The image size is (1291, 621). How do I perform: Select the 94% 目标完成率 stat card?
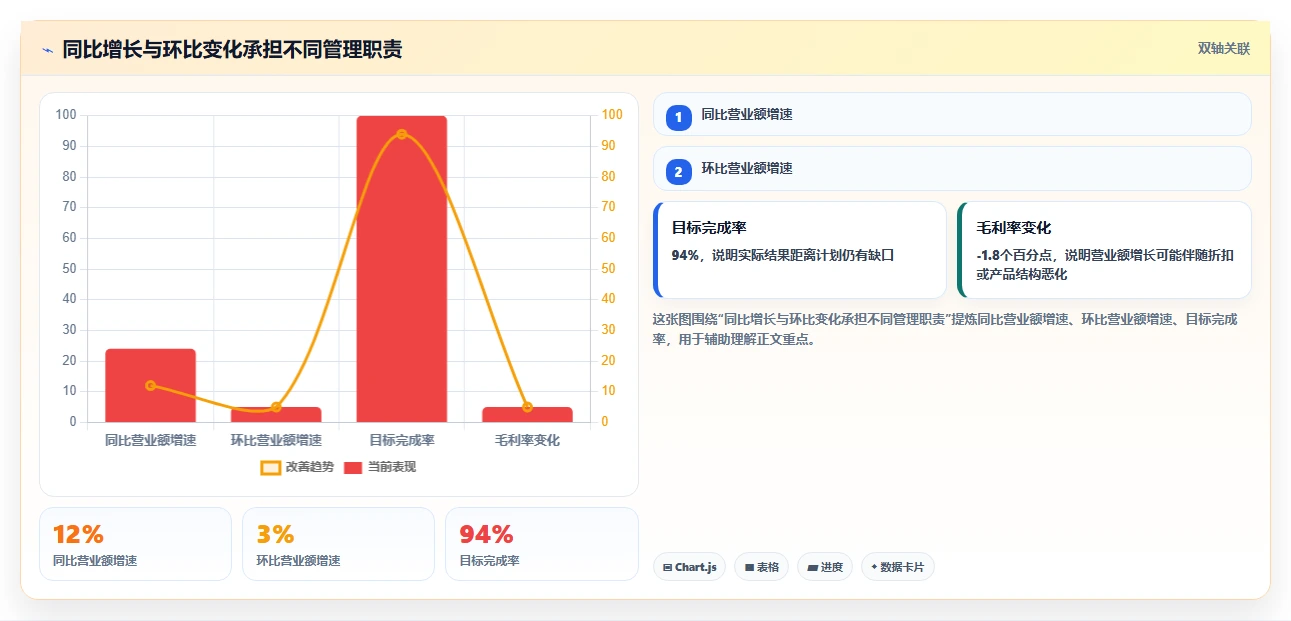click(541, 544)
